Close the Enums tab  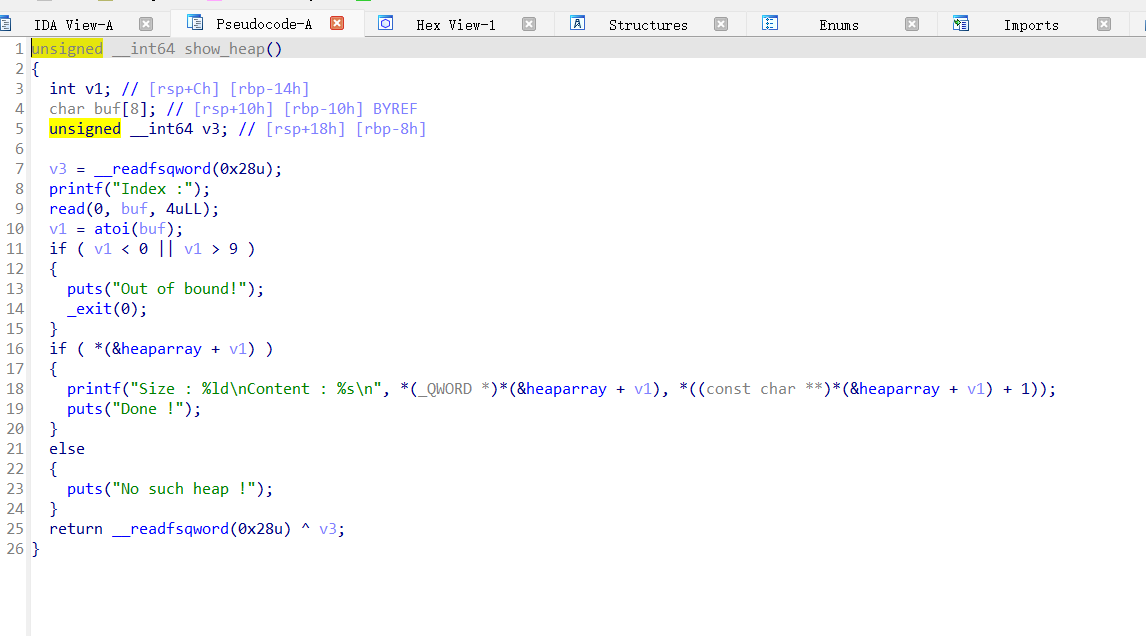coord(912,24)
